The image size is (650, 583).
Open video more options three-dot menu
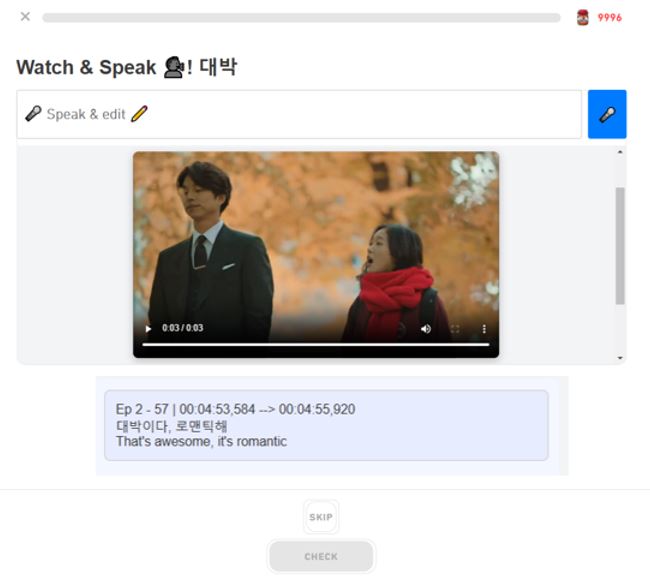[484, 328]
